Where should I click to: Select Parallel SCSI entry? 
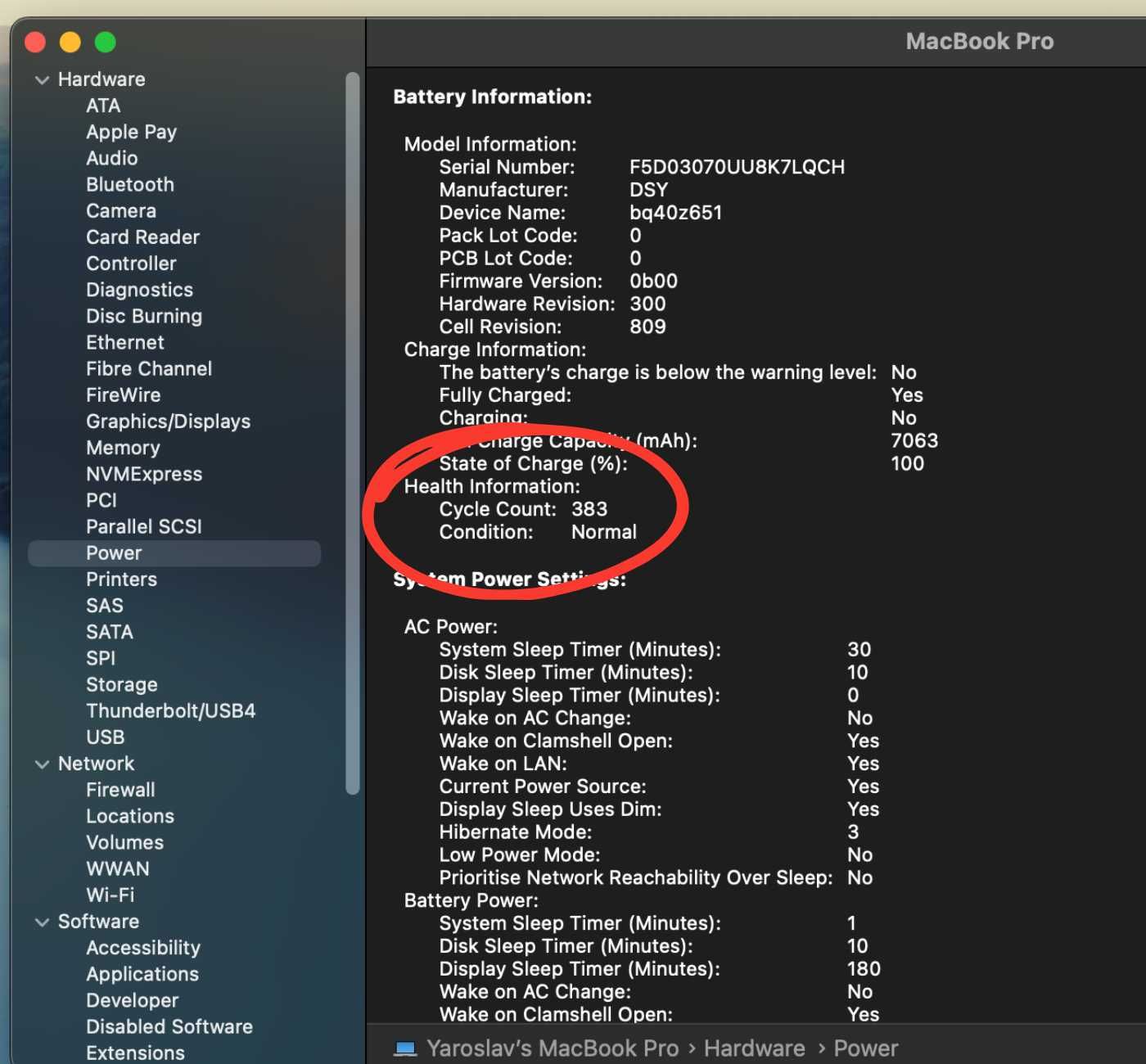pyautogui.click(x=144, y=526)
